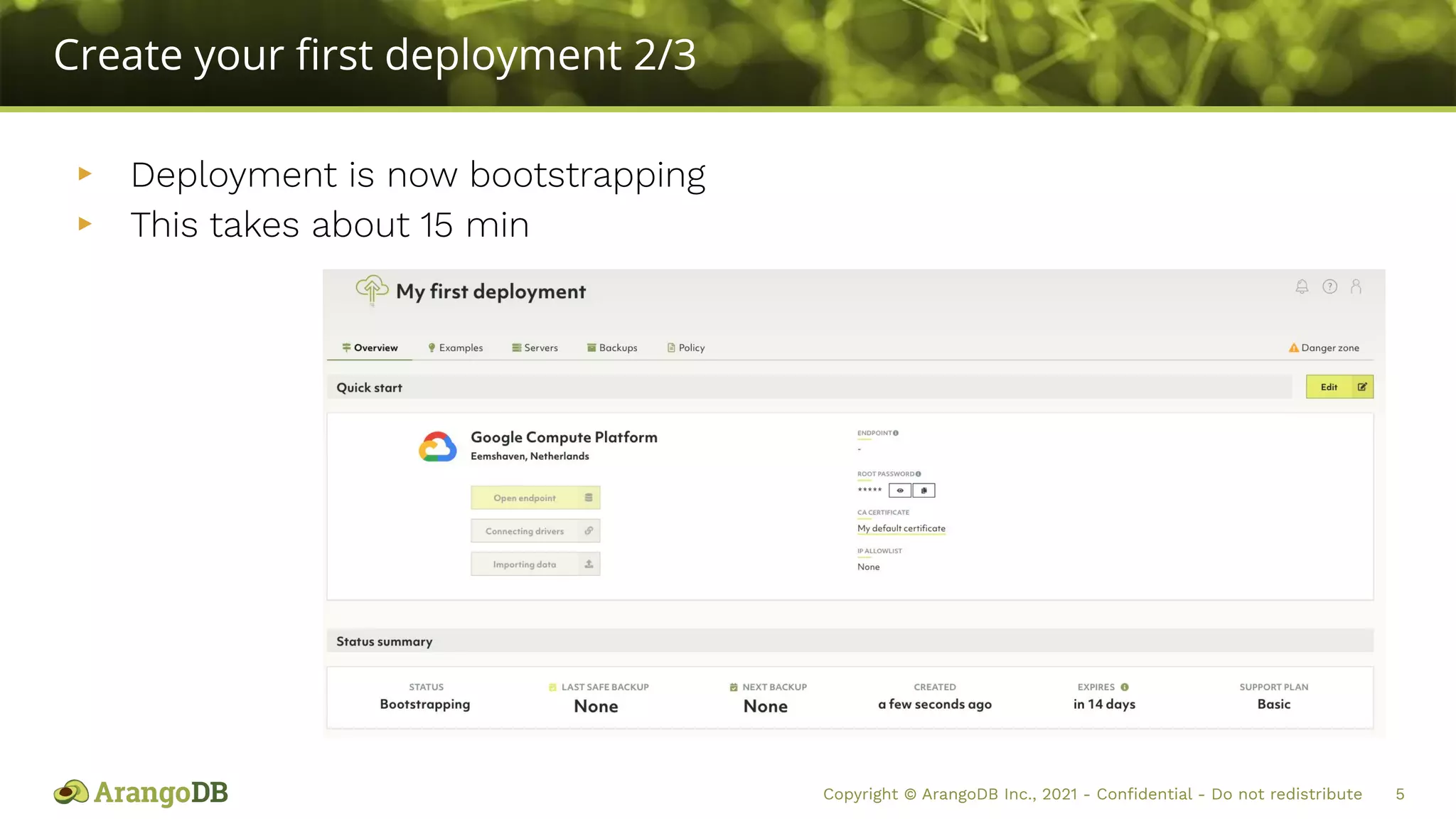Click the Danger zone warning triangle
Screen dimensions: 1456x819
click(x=1294, y=348)
